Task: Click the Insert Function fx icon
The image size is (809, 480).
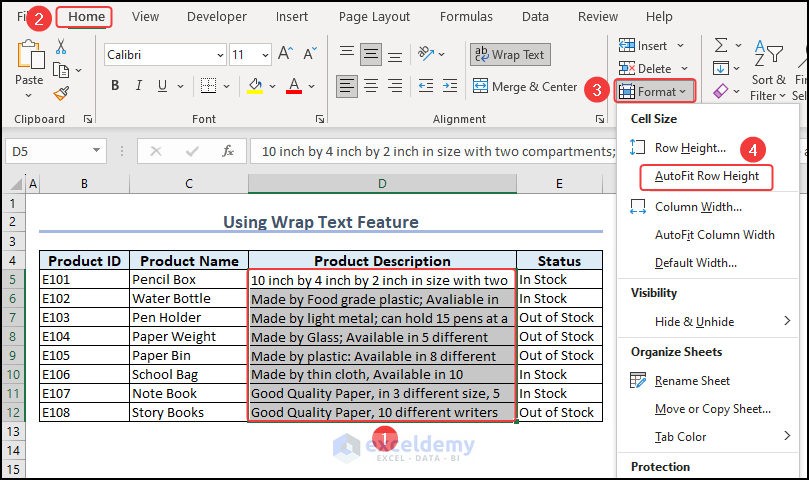Action: [228, 151]
